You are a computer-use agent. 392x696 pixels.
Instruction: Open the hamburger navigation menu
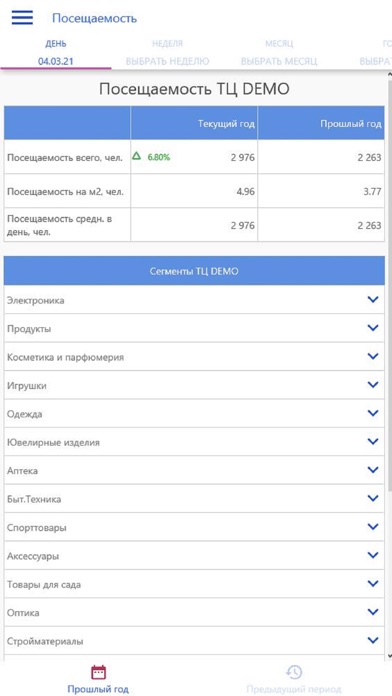tap(22, 17)
